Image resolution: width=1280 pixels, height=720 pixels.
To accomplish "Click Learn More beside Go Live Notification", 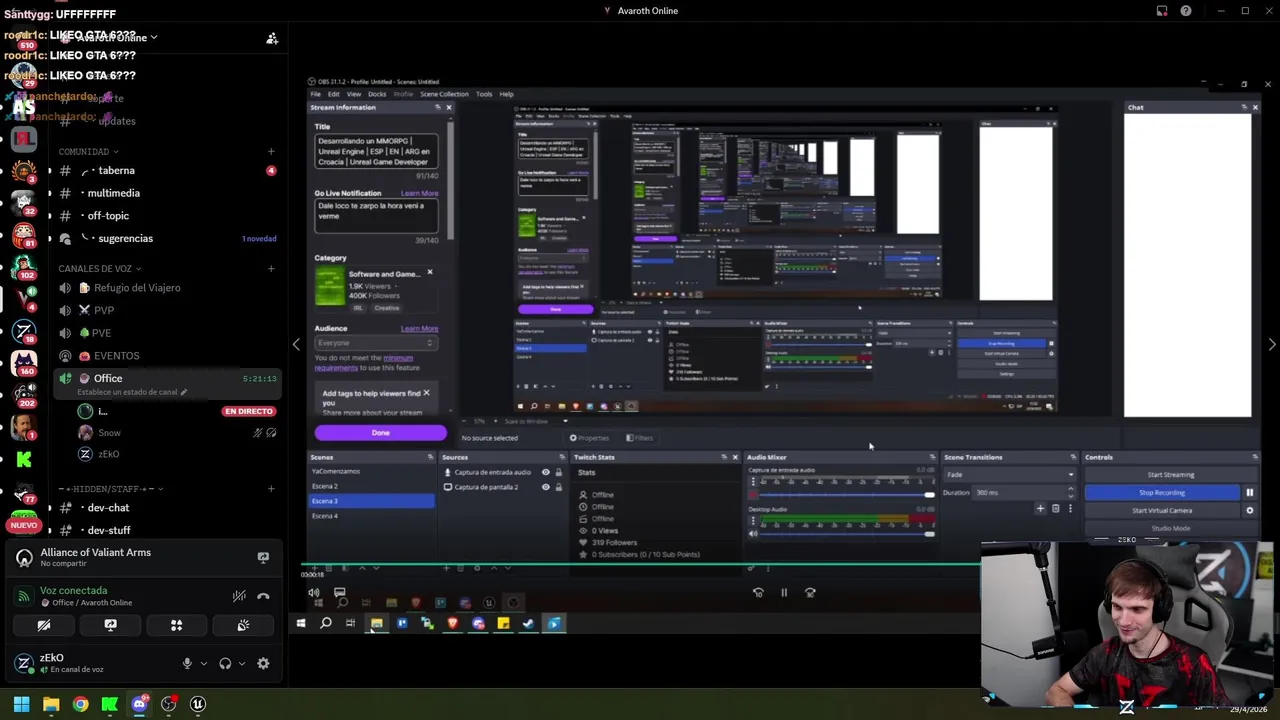I will tap(419, 193).
